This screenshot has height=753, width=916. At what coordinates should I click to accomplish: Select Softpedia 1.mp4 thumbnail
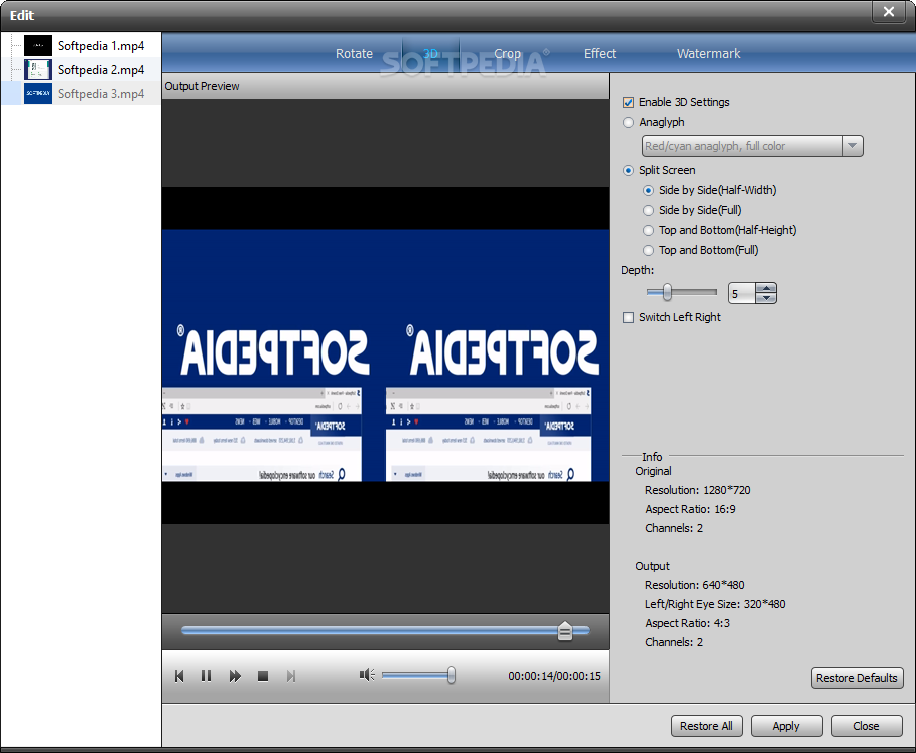[38, 46]
